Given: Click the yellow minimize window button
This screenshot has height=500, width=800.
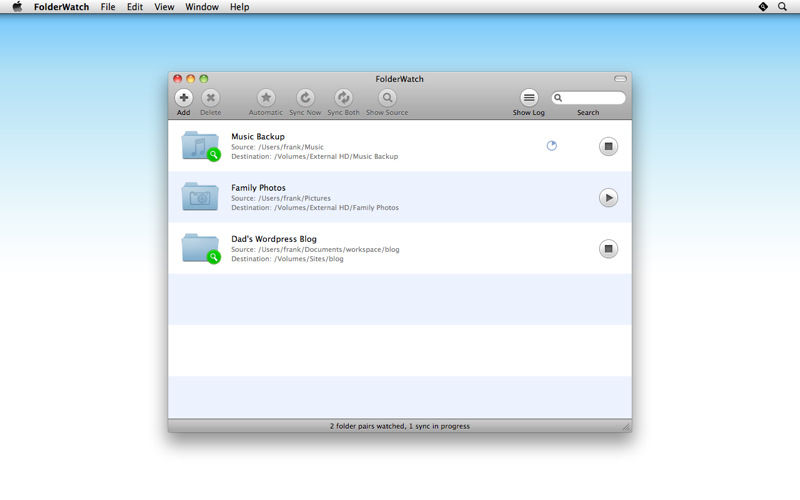Looking at the screenshot, I should 190,79.
